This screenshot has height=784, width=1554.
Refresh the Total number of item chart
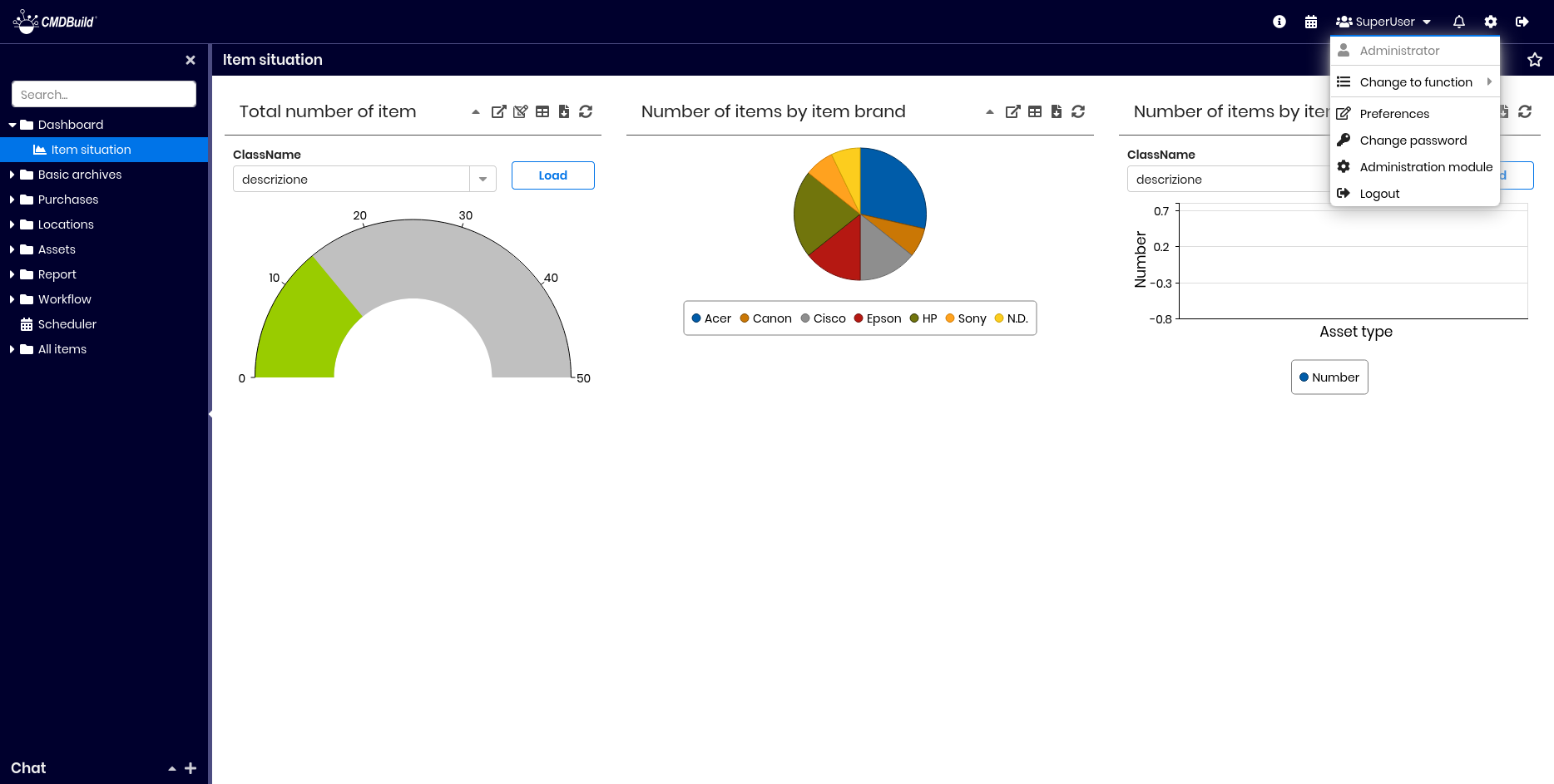click(x=586, y=111)
